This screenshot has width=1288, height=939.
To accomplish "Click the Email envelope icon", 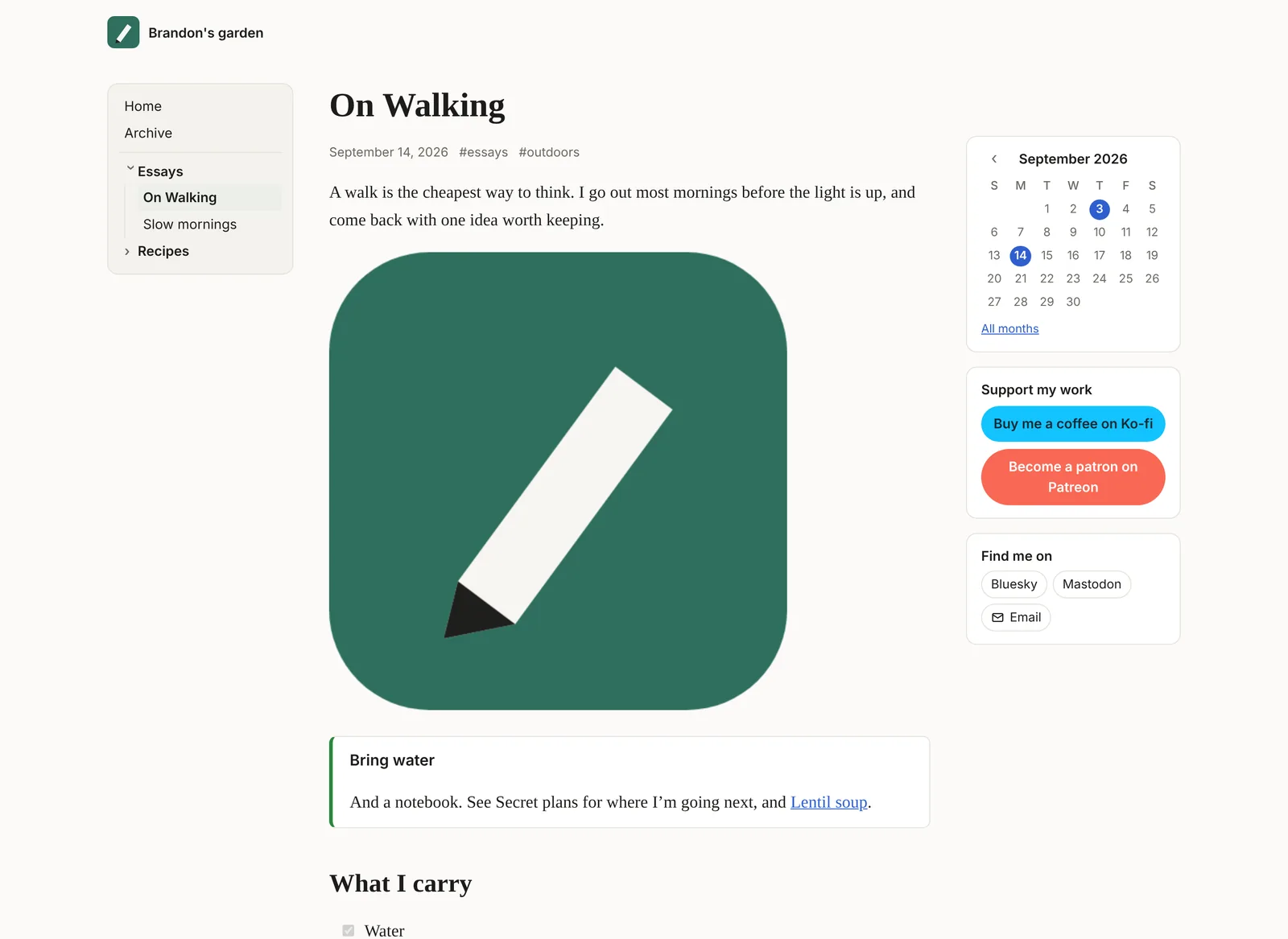I will tap(997, 617).
